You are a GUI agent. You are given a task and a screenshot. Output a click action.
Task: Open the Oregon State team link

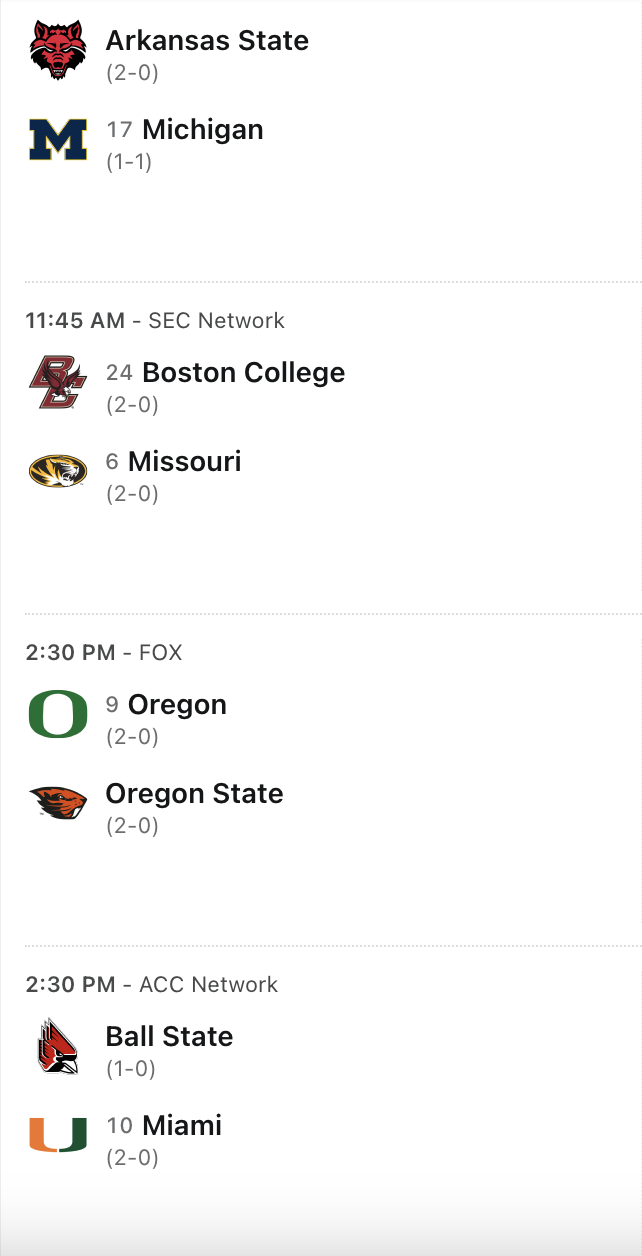tap(194, 794)
